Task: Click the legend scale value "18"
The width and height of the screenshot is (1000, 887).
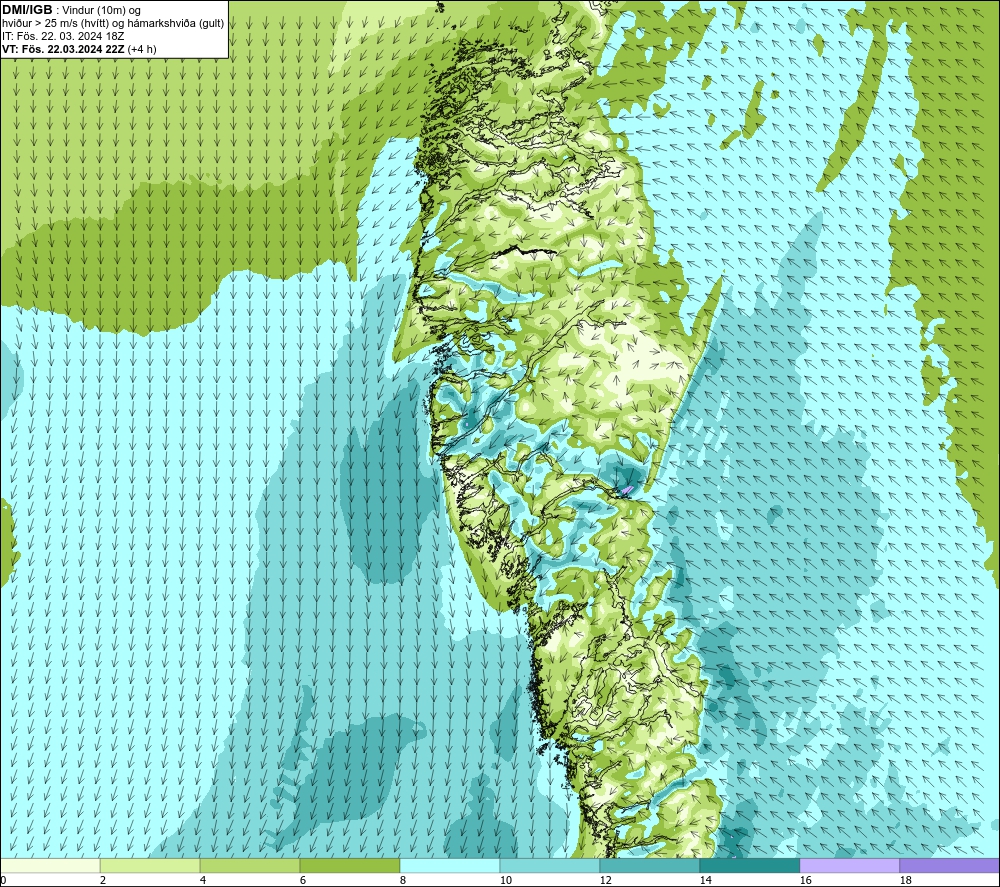Action: [x=906, y=881]
